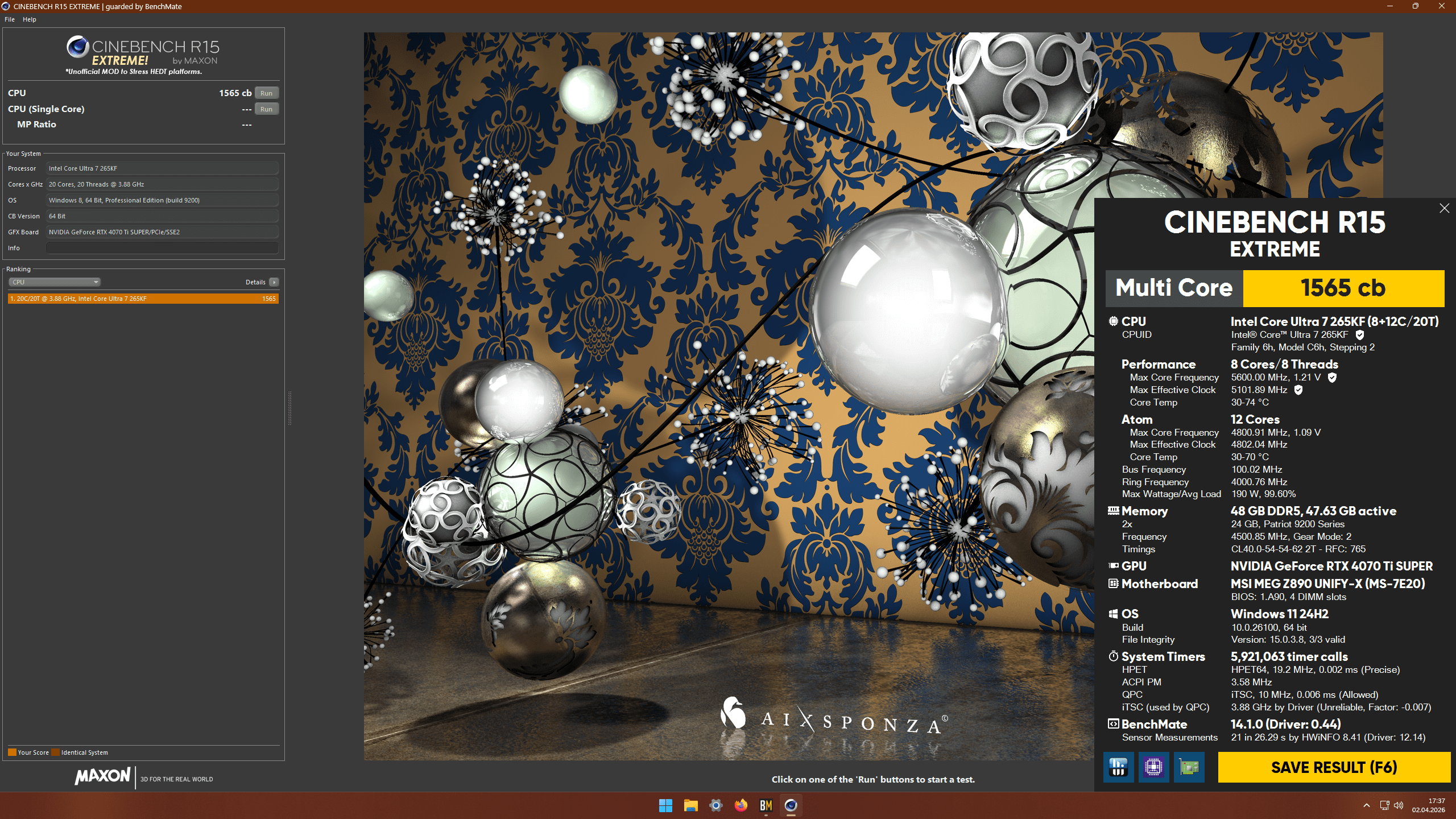Open the File menu
This screenshot has height=819, width=1456.
[x=10, y=19]
